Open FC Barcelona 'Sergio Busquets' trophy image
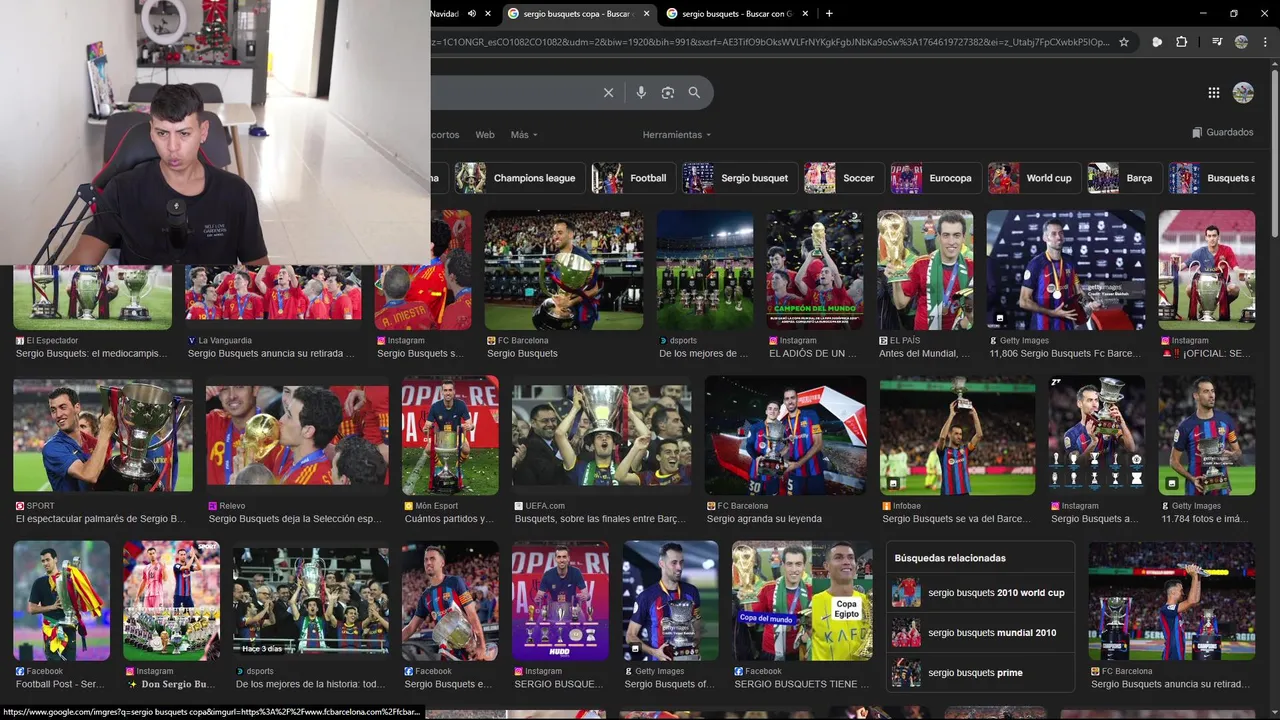This screenshot has width=1280, height=720. click(564, 270)
